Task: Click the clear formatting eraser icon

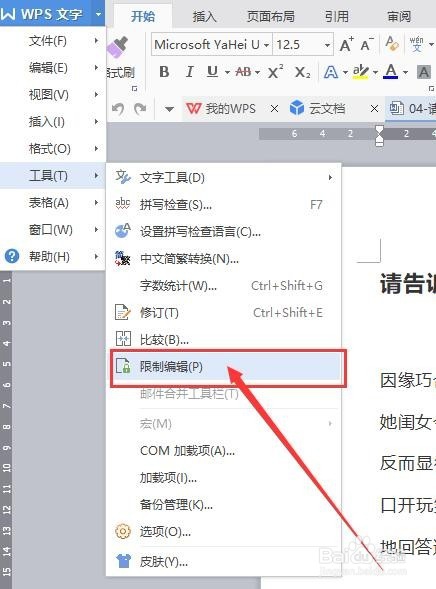Action: click(x=392, y=44)
